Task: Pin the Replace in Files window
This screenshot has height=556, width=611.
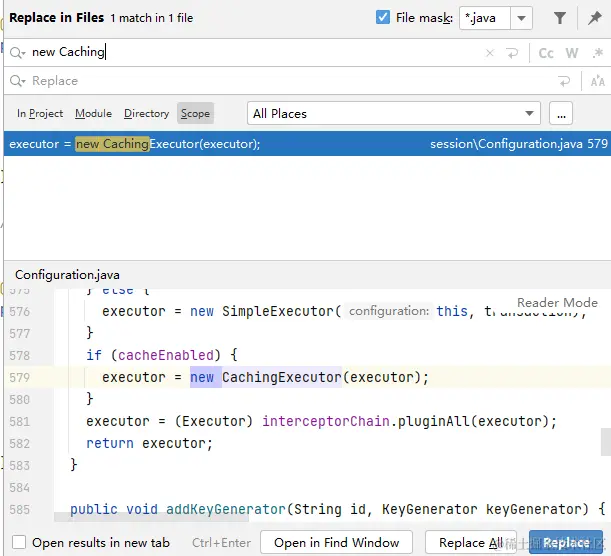Action: click(x=595, y=18)
